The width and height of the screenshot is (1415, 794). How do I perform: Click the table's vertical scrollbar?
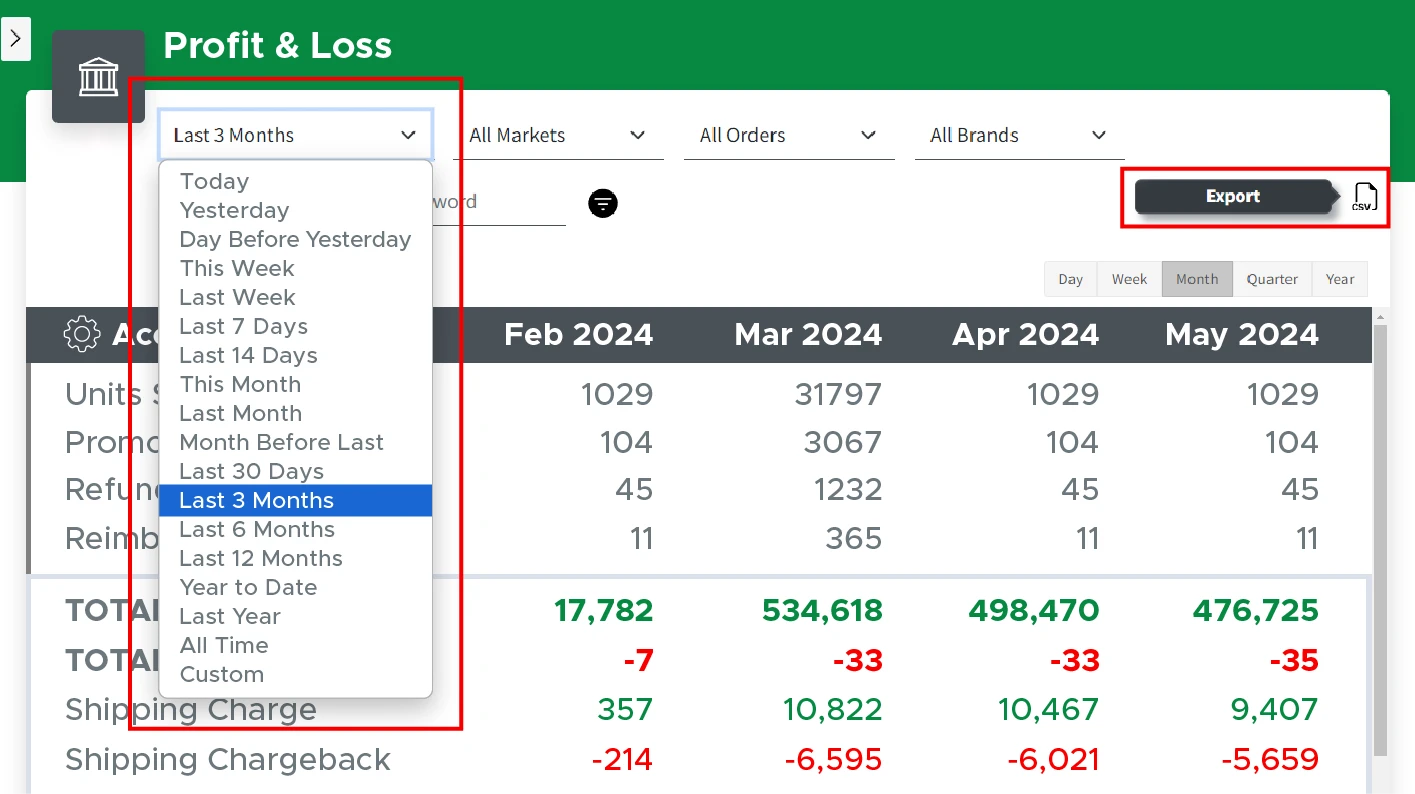1381,540
